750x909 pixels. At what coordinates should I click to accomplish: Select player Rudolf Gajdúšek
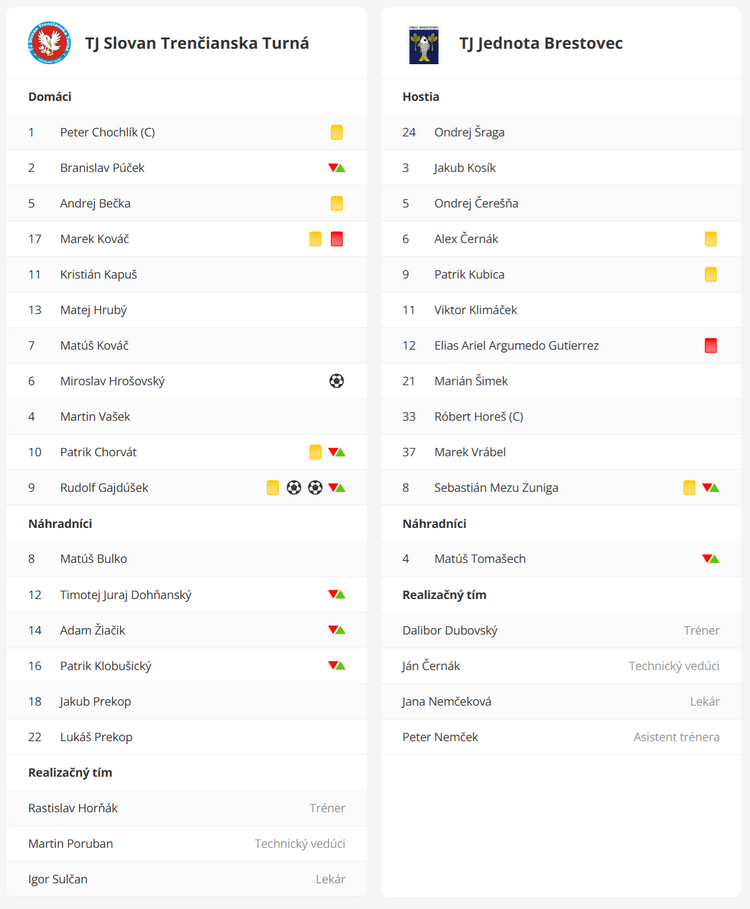point(104,488)
